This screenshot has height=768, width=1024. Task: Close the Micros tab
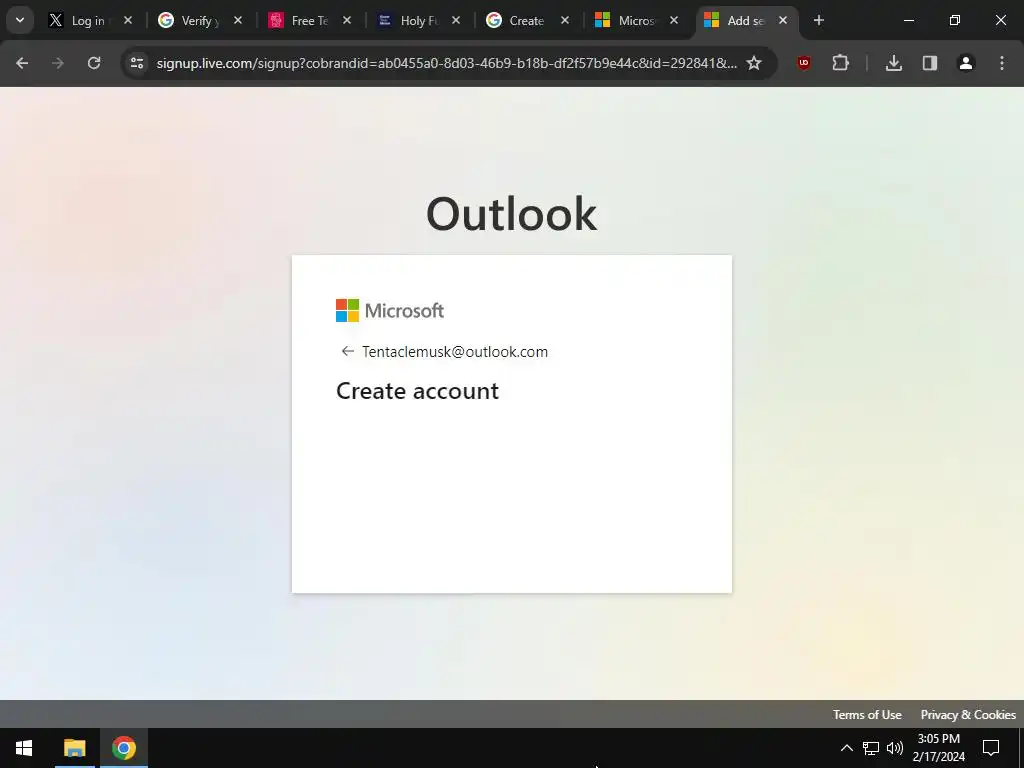point(674,20)
